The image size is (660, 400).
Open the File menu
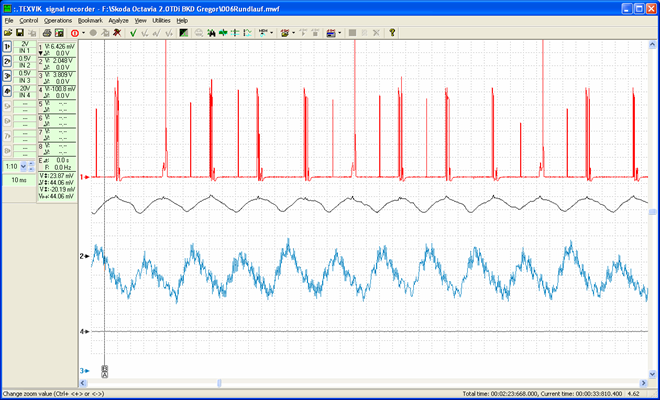[9, 20]
